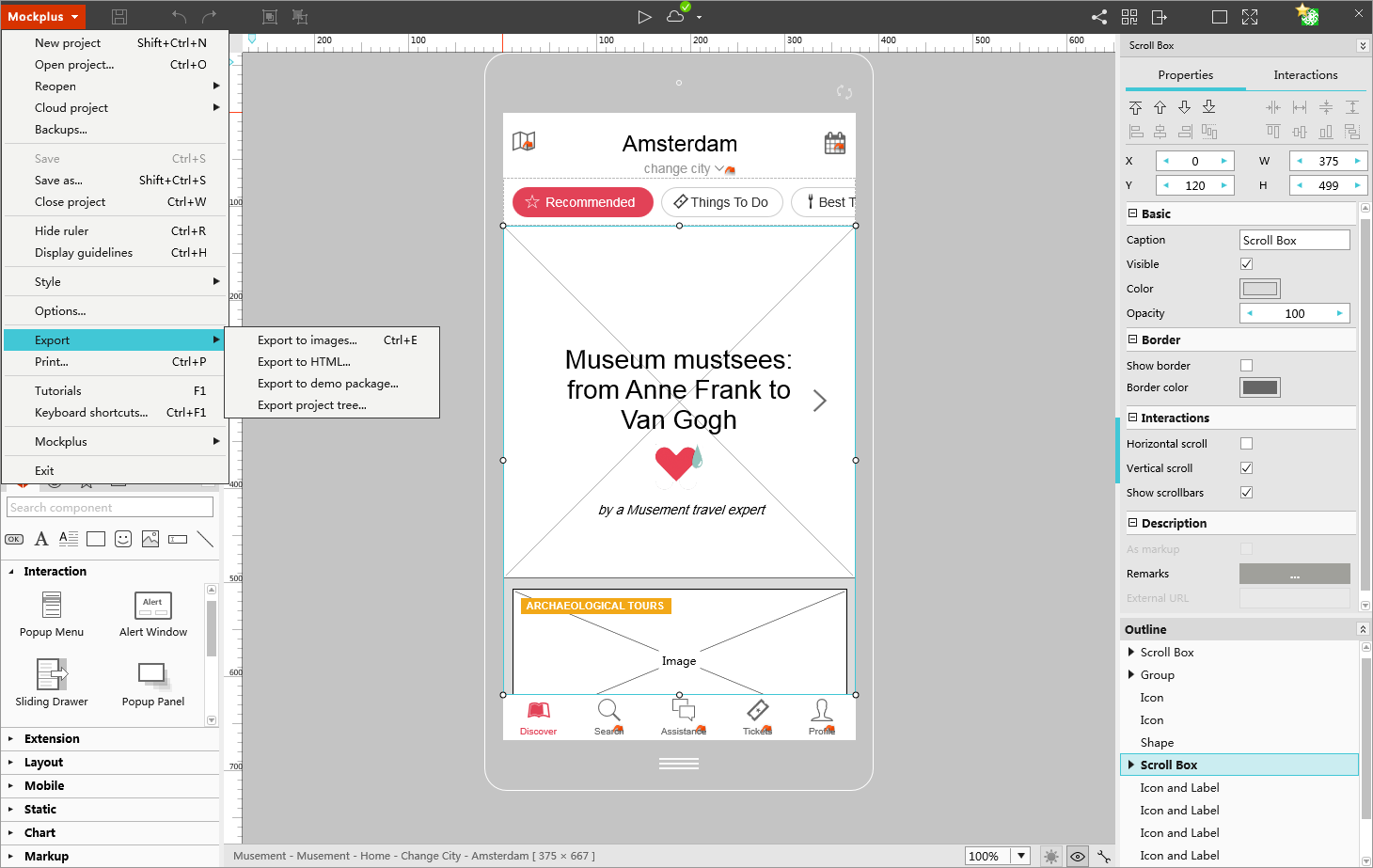Open the Border color swatch
Screen dimensions: 1373x868
pyautogui.click(x=1259, y=387)
